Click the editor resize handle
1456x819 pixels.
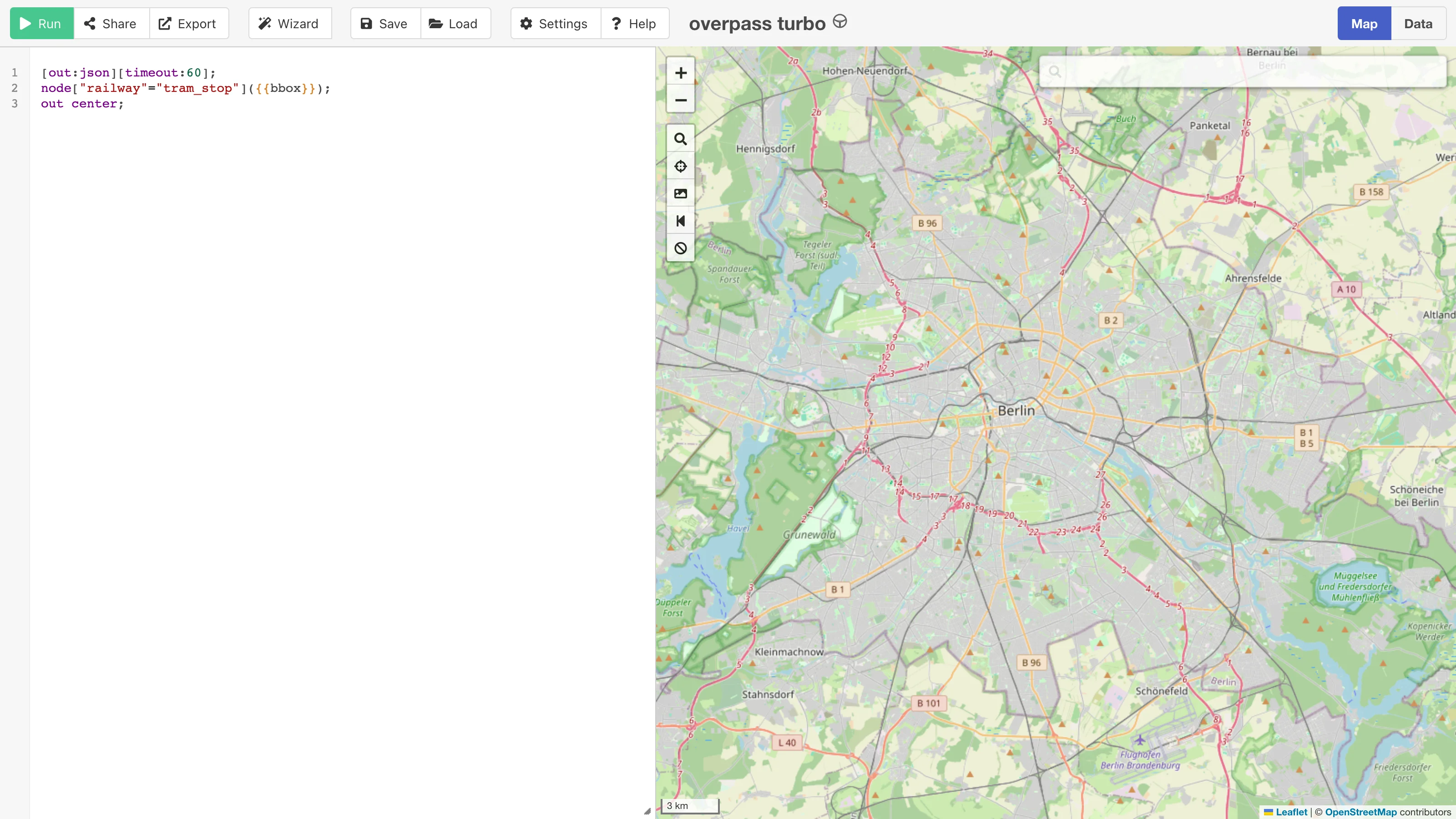[647, 811]
